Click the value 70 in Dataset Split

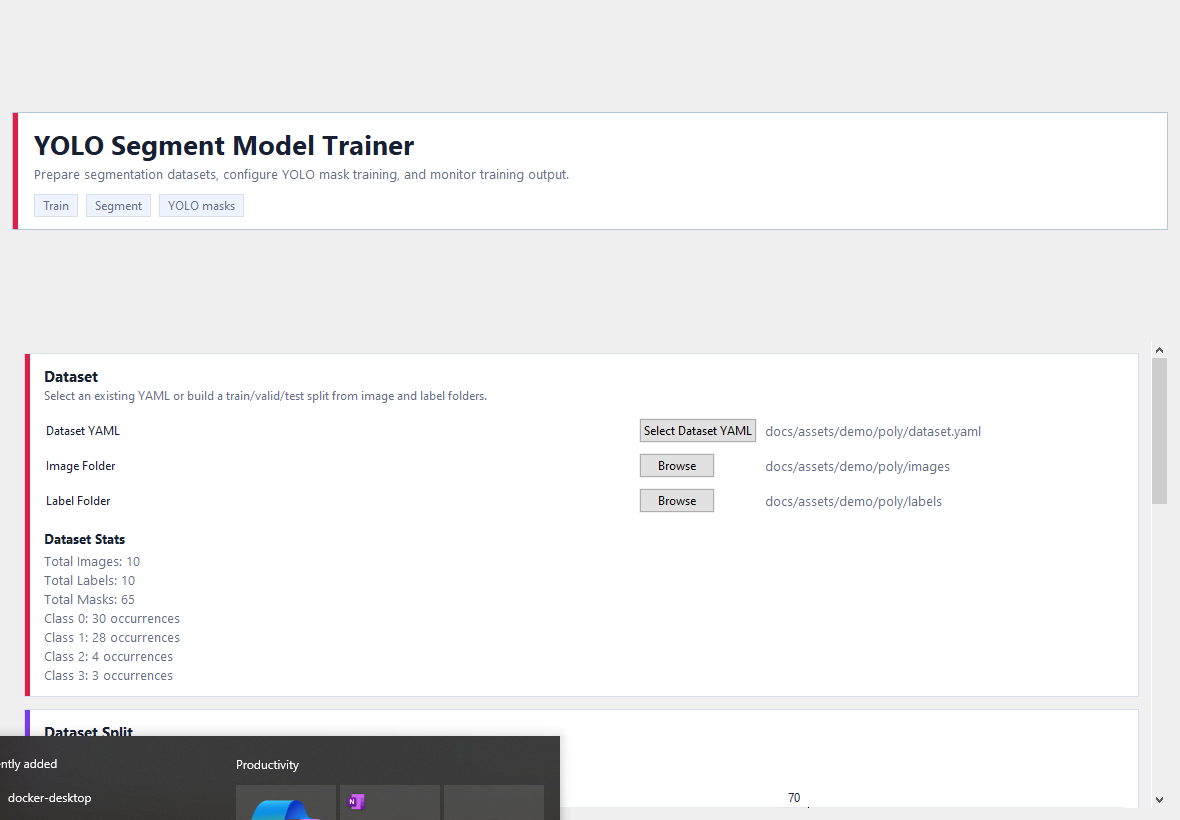[794, 797]
